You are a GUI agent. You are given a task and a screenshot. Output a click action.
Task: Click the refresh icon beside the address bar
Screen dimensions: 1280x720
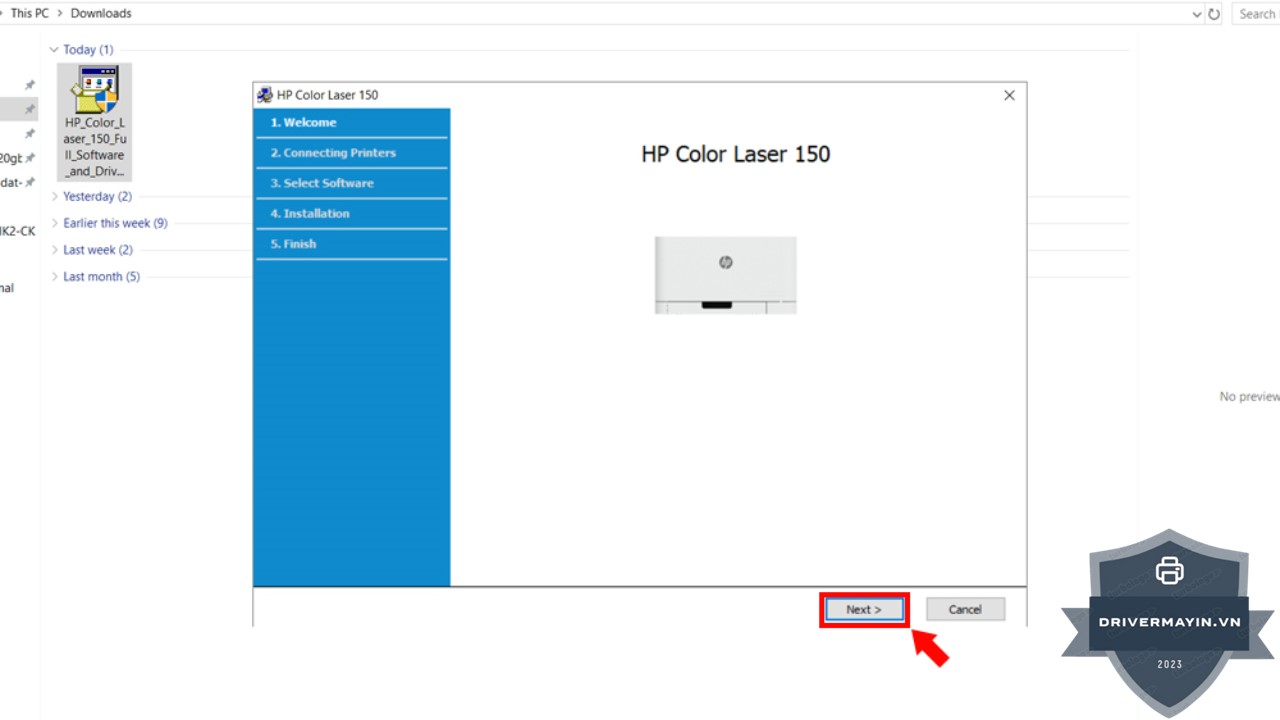coord(1214,14)
